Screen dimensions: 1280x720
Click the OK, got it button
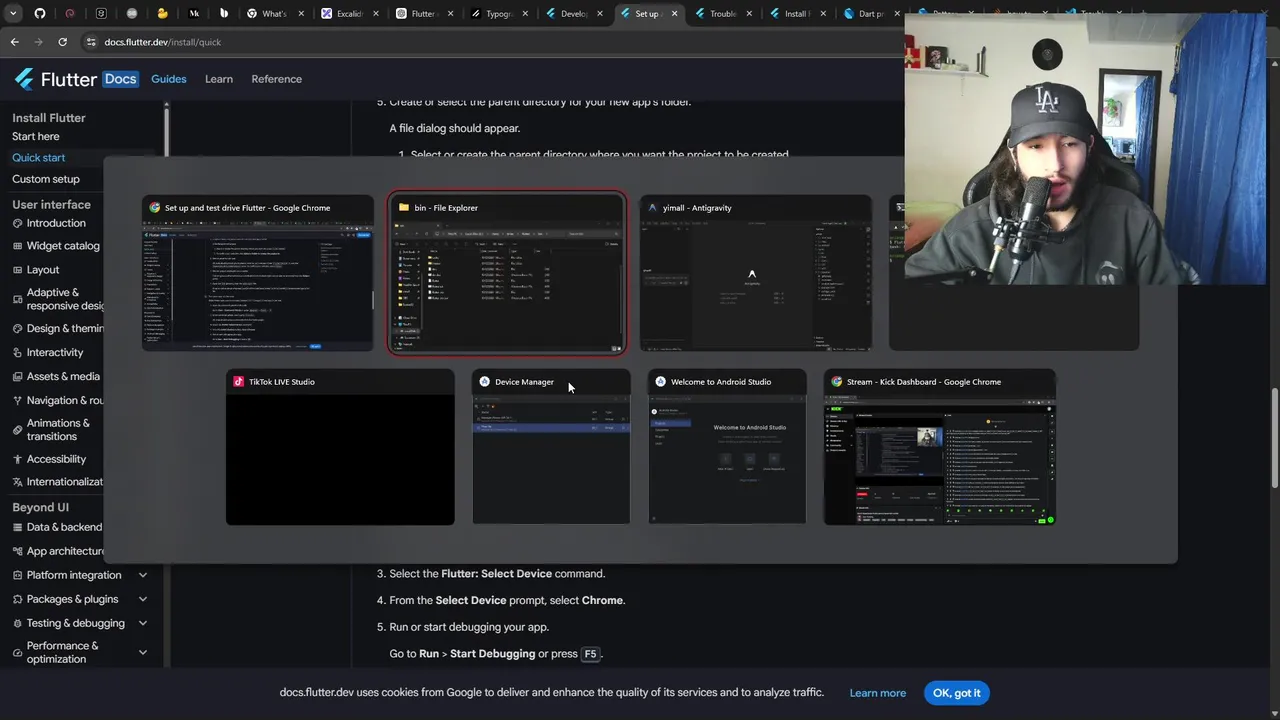click(x=957, y=693)
